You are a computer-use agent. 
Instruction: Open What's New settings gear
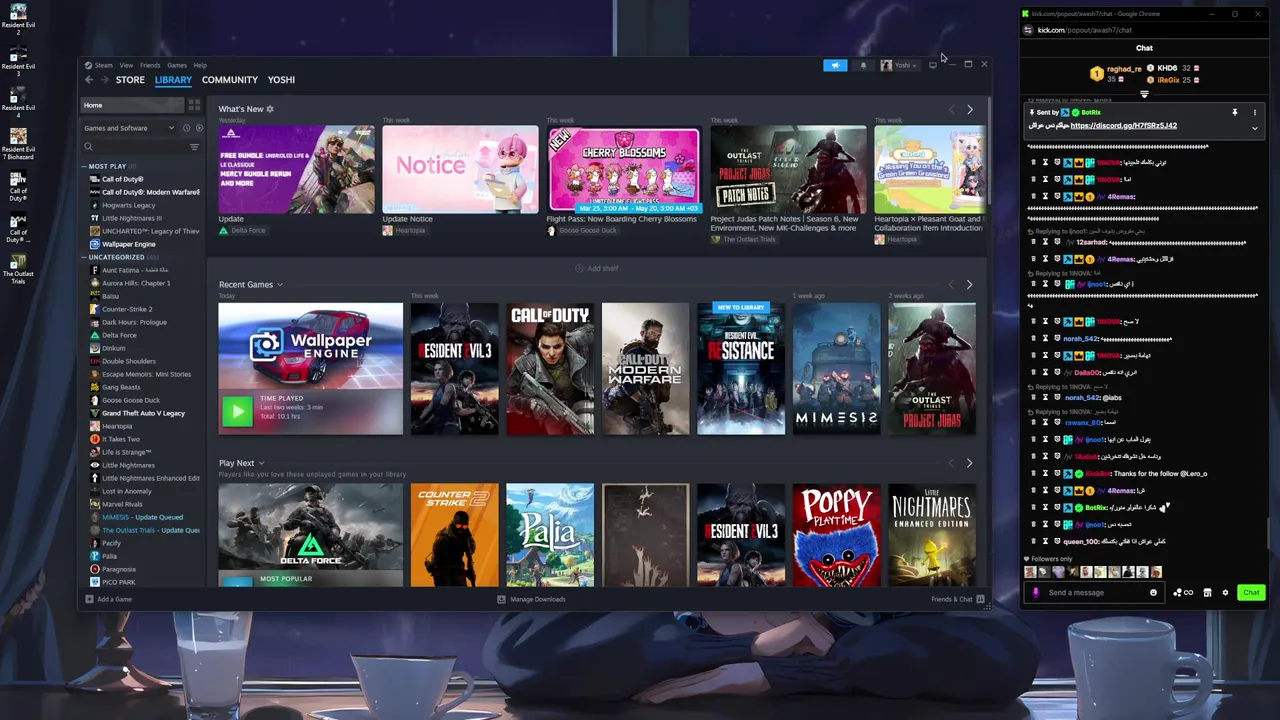tap(270, 109)
